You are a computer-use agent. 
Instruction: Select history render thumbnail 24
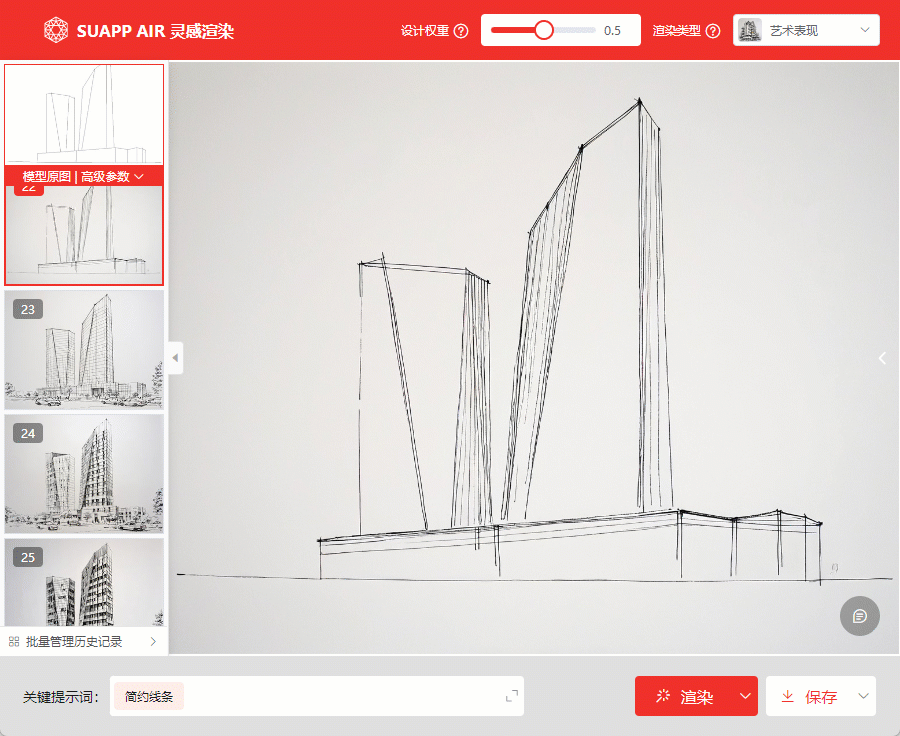click(84, 474)
